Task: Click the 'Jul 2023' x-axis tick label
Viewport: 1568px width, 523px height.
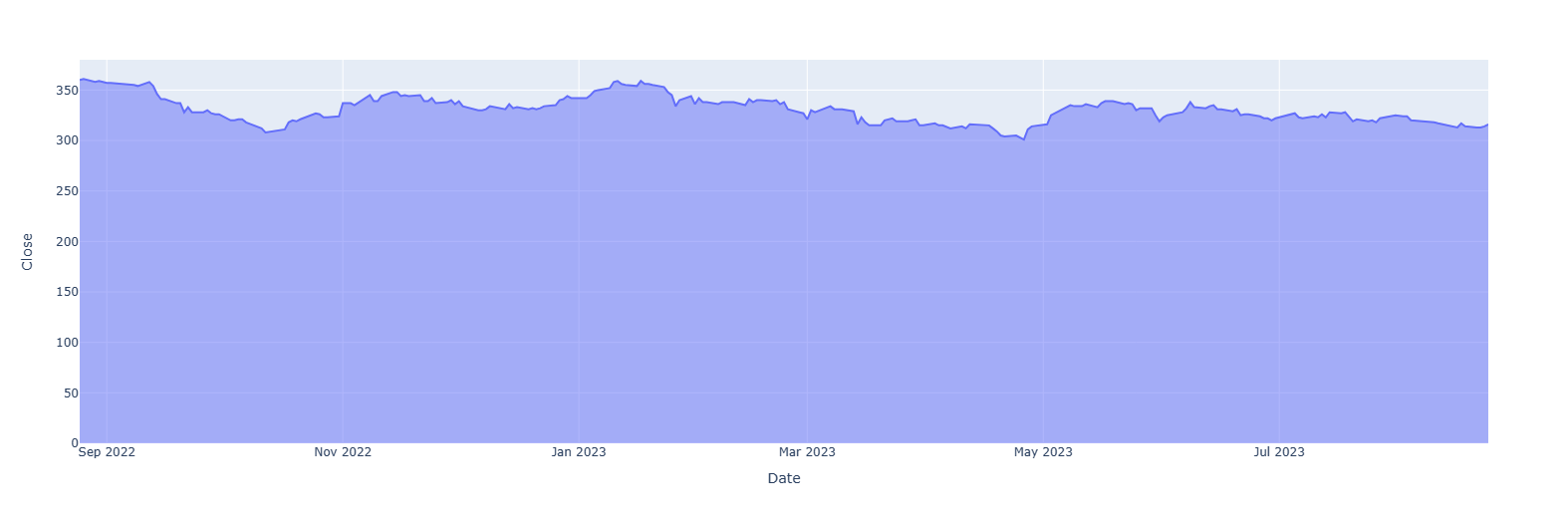Action: [x=1279, y=452]
